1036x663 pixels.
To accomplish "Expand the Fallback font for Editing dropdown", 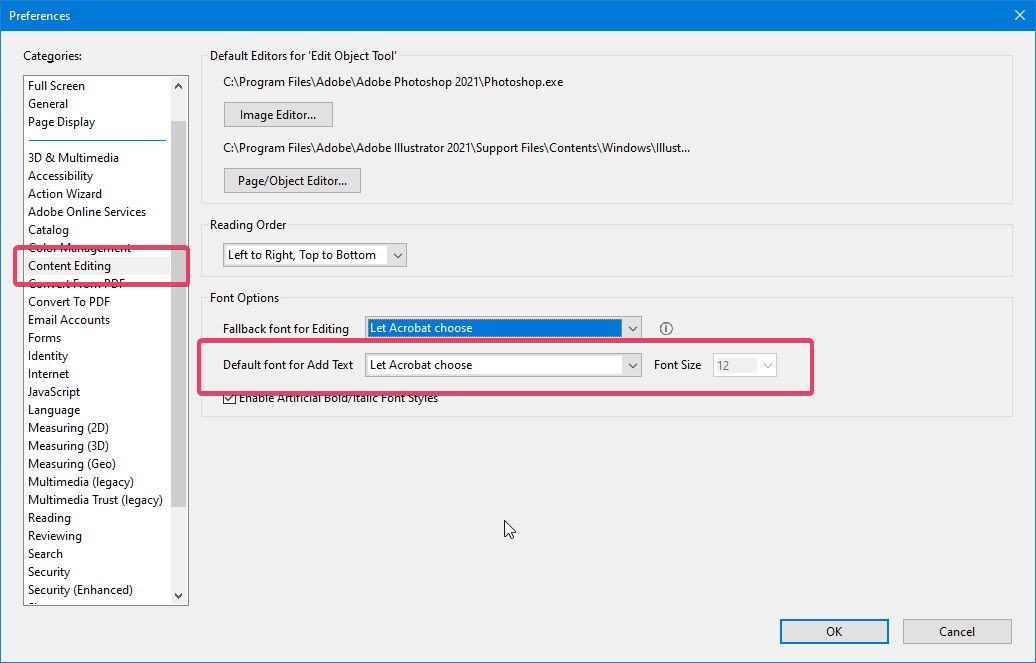I will 503,329.
